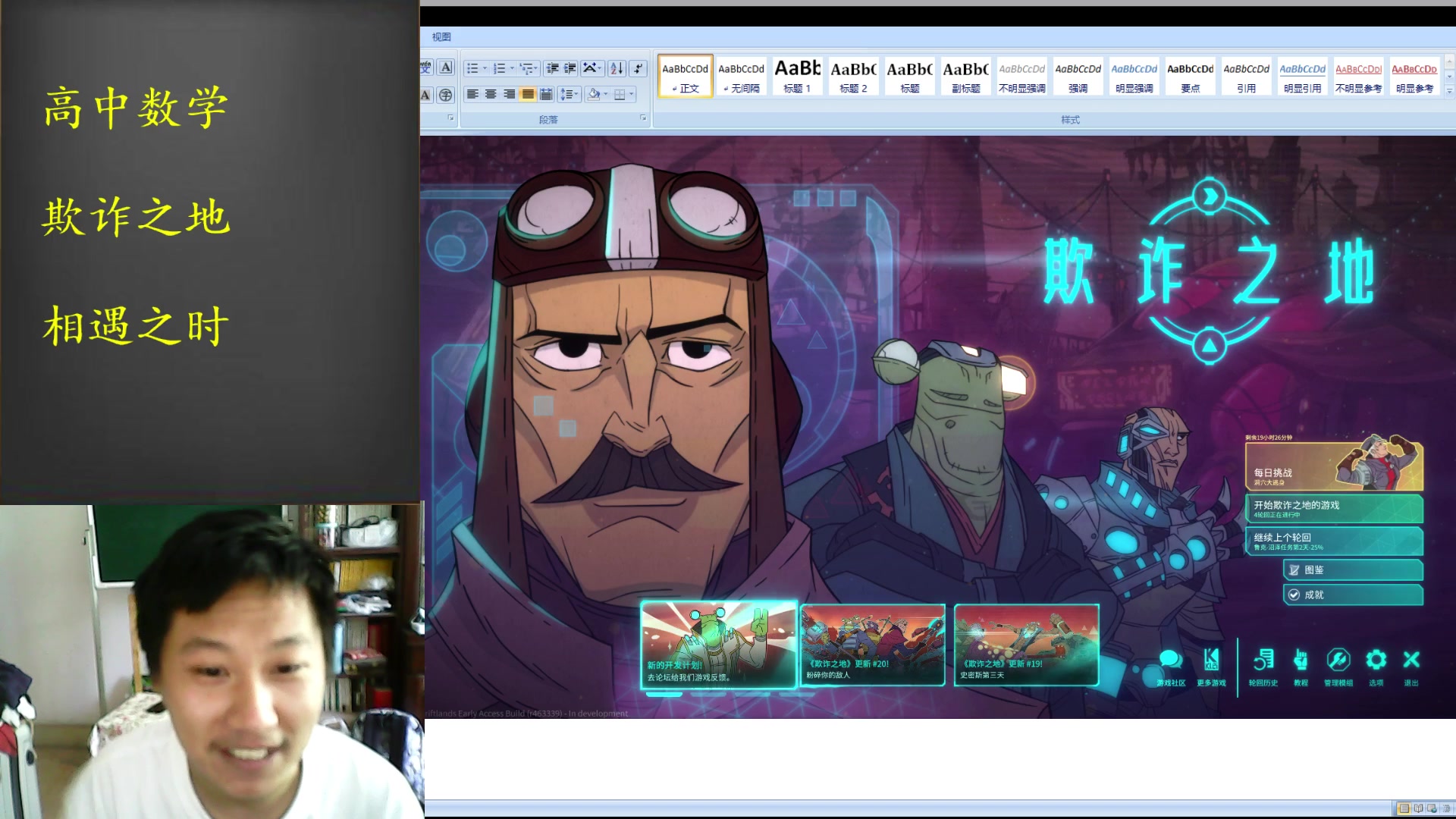Select the 要点 style
Viewport: 1456px width, 819px height.
1190,77
